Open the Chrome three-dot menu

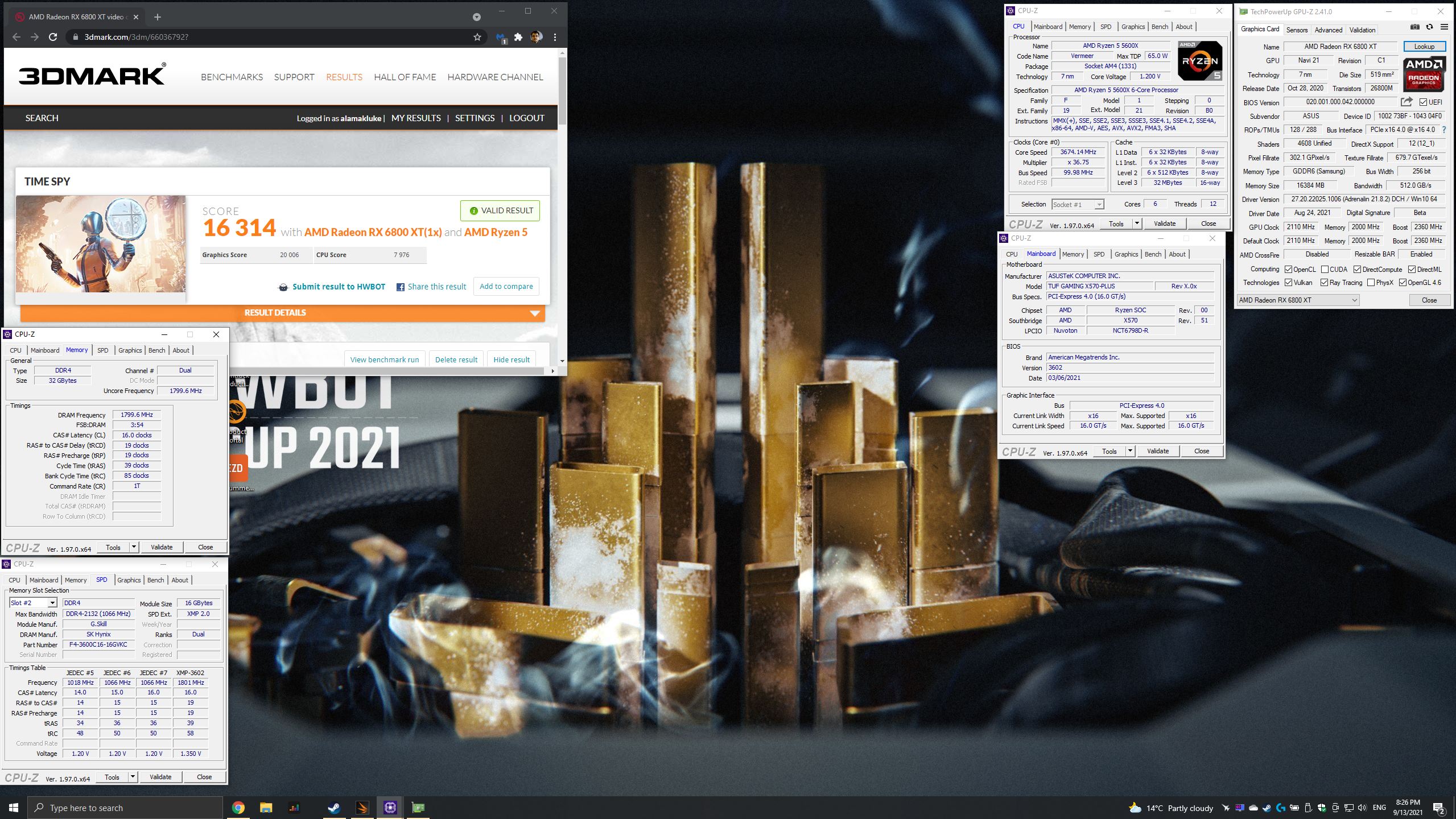tap(555, 37)
